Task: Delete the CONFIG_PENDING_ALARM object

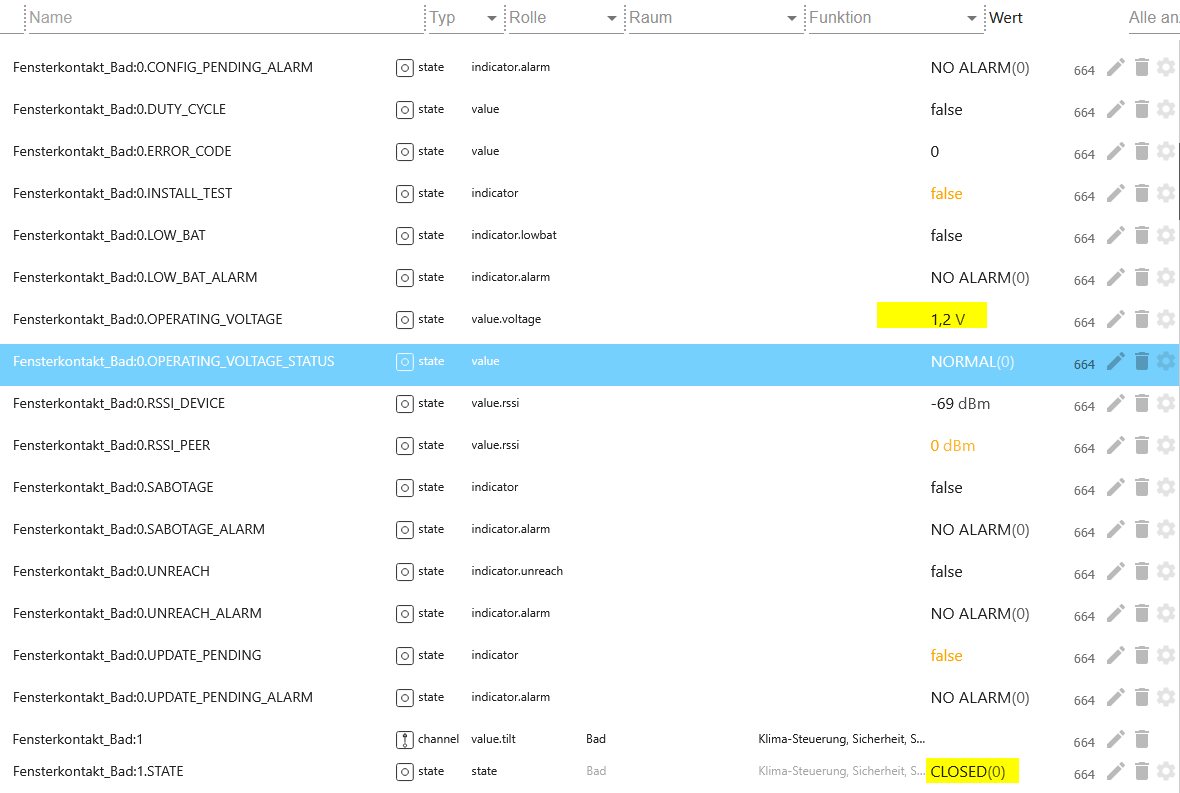Action: (1142, 67)
